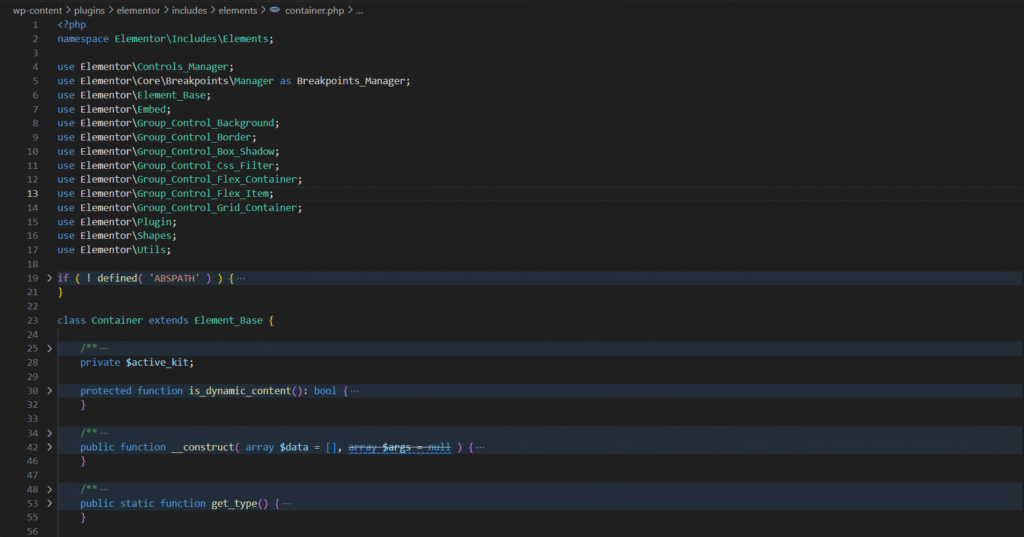Expand the doc comment at line 34
1024x537 pixels.
49,433
